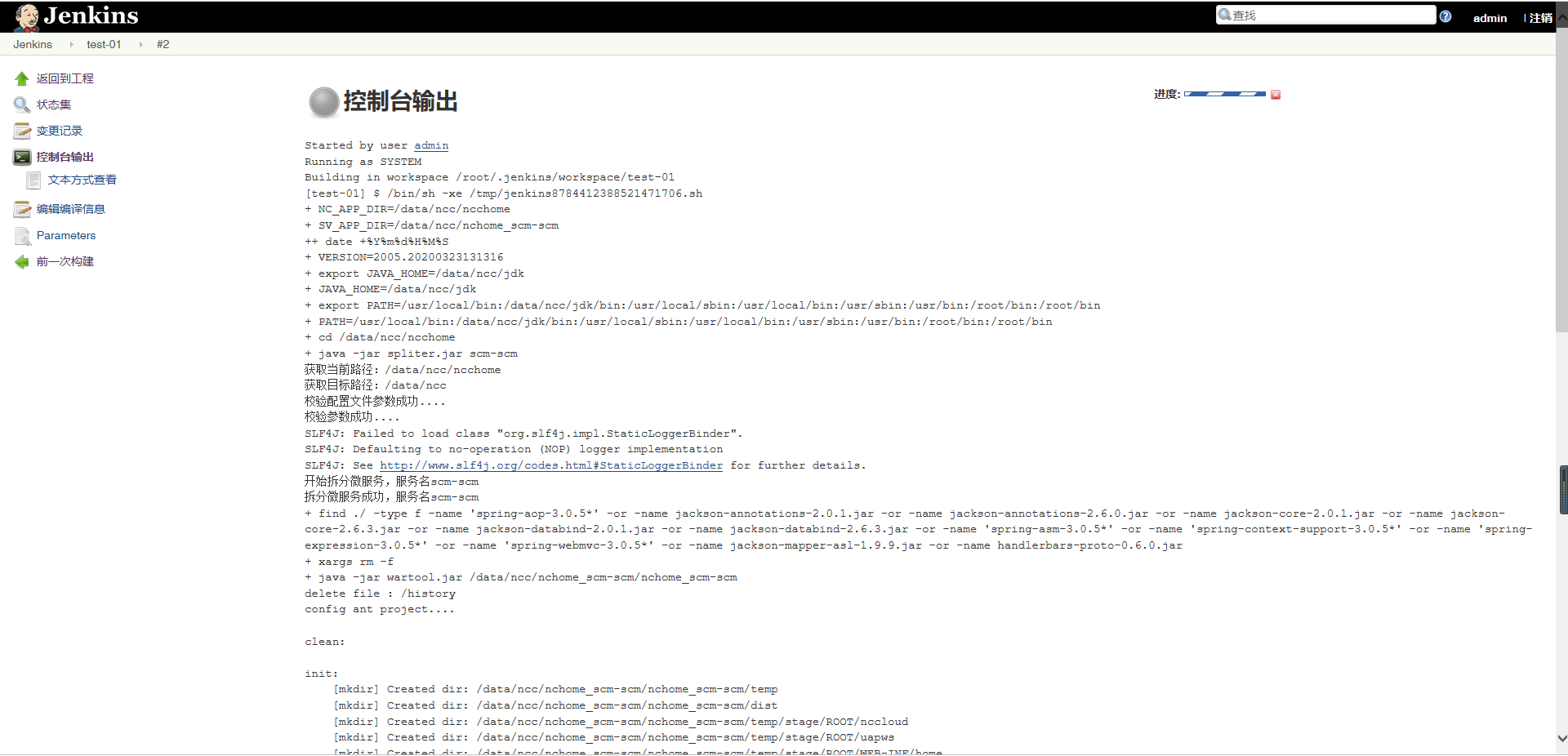The image size is (1568, 756).
Task: Click the notepad icon beside 变更记录
Action: click(22, 131)
